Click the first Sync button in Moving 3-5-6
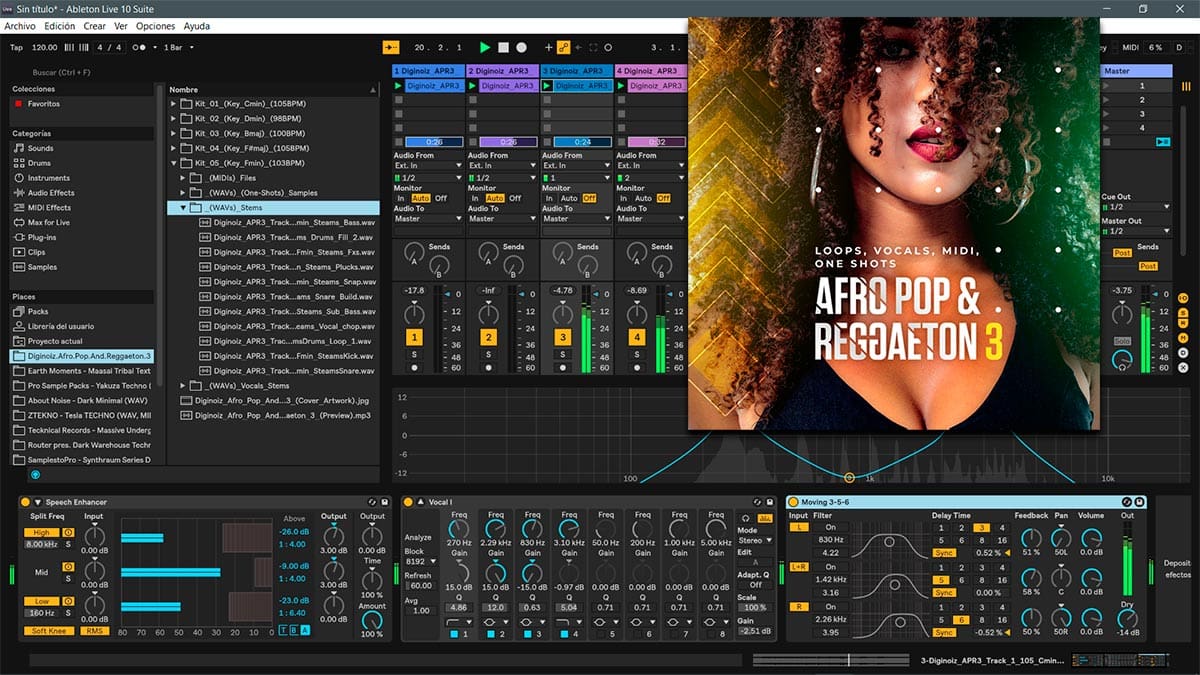The image size is (1200, 675). (945, 553)
